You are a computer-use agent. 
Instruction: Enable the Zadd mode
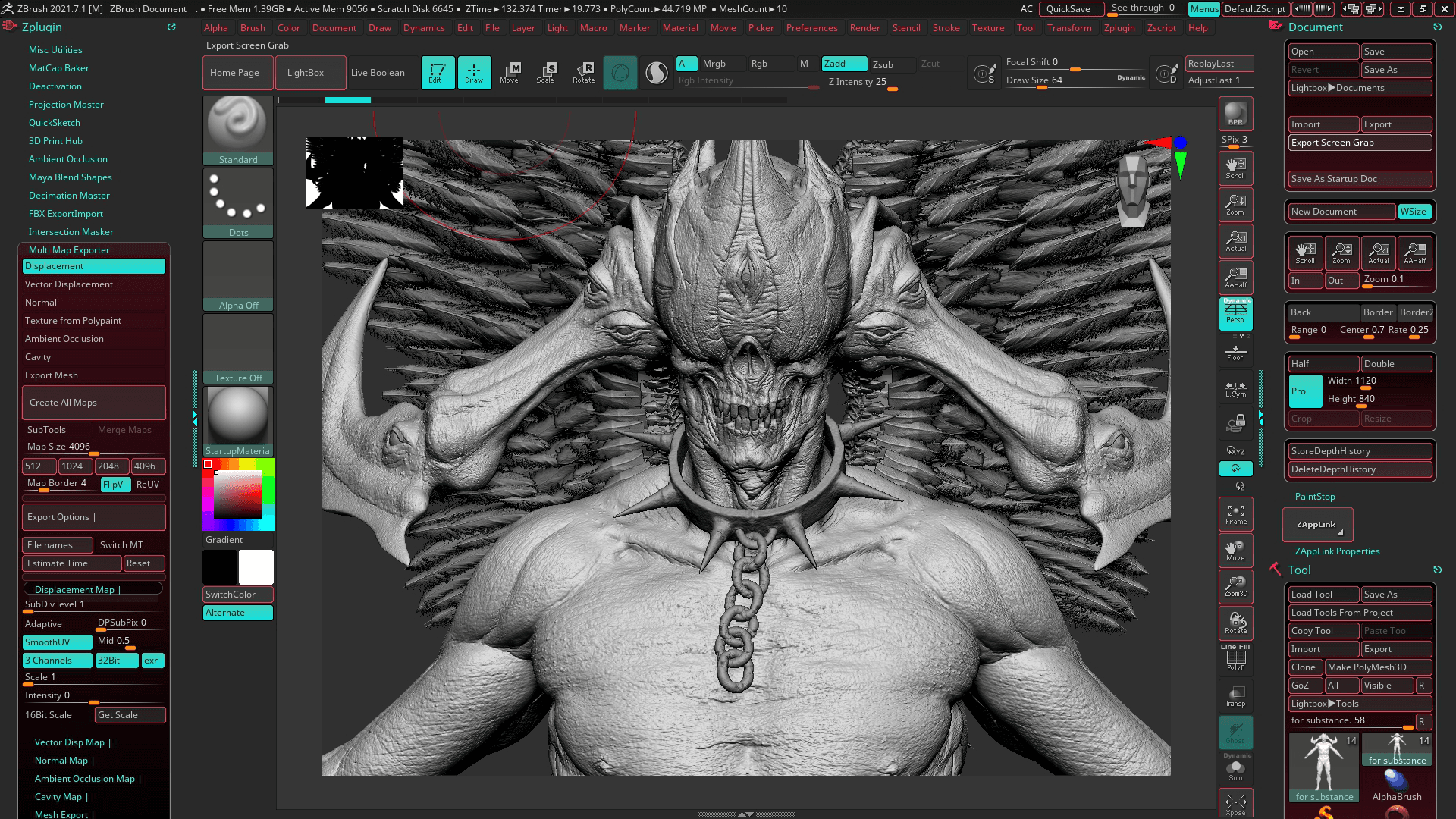coord(844,64)
